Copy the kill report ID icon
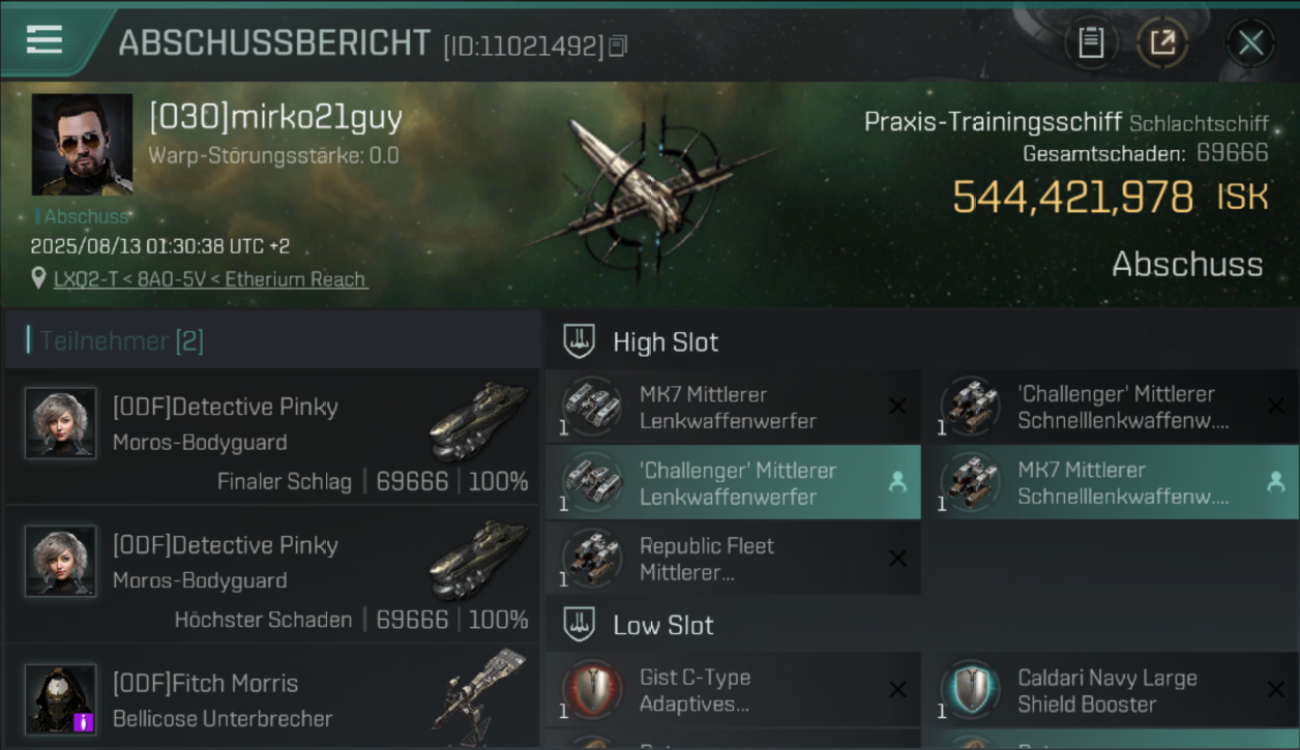1300x750 pixels. (618, 46)
